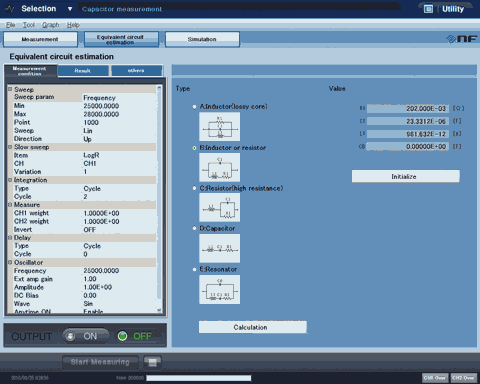
Task: Click the L1 value field 981.632E-12
Action: (x=408, y=134)
